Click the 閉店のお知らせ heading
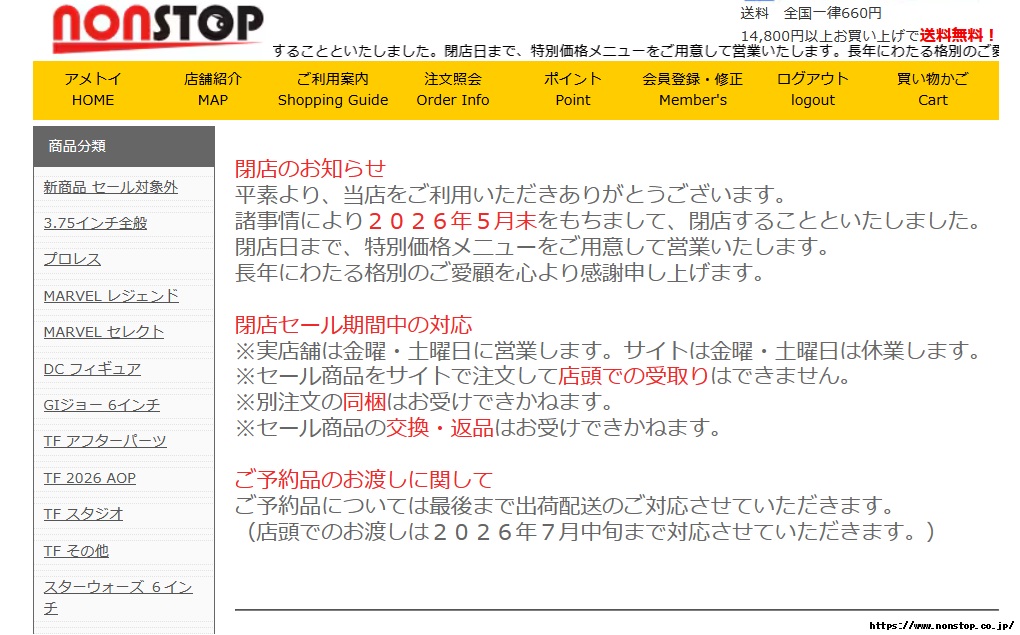The image size is (1020, 635). 310,169
